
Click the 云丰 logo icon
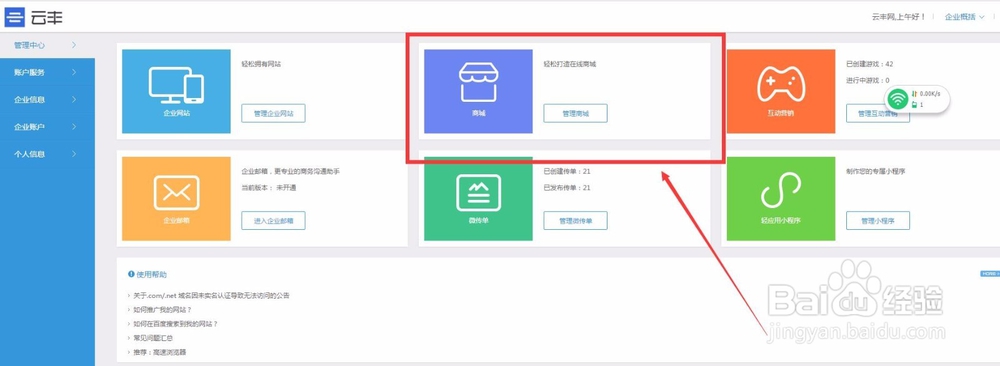click(x=15, y=17)
